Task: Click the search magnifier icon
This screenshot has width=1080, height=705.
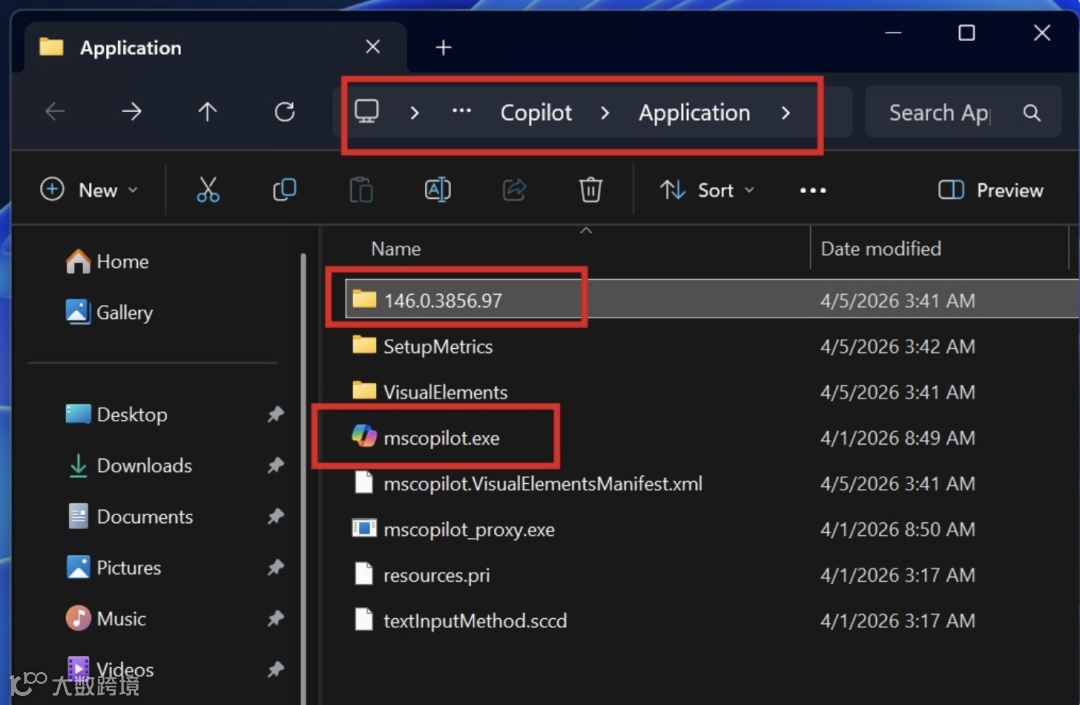Action: 1031,113
